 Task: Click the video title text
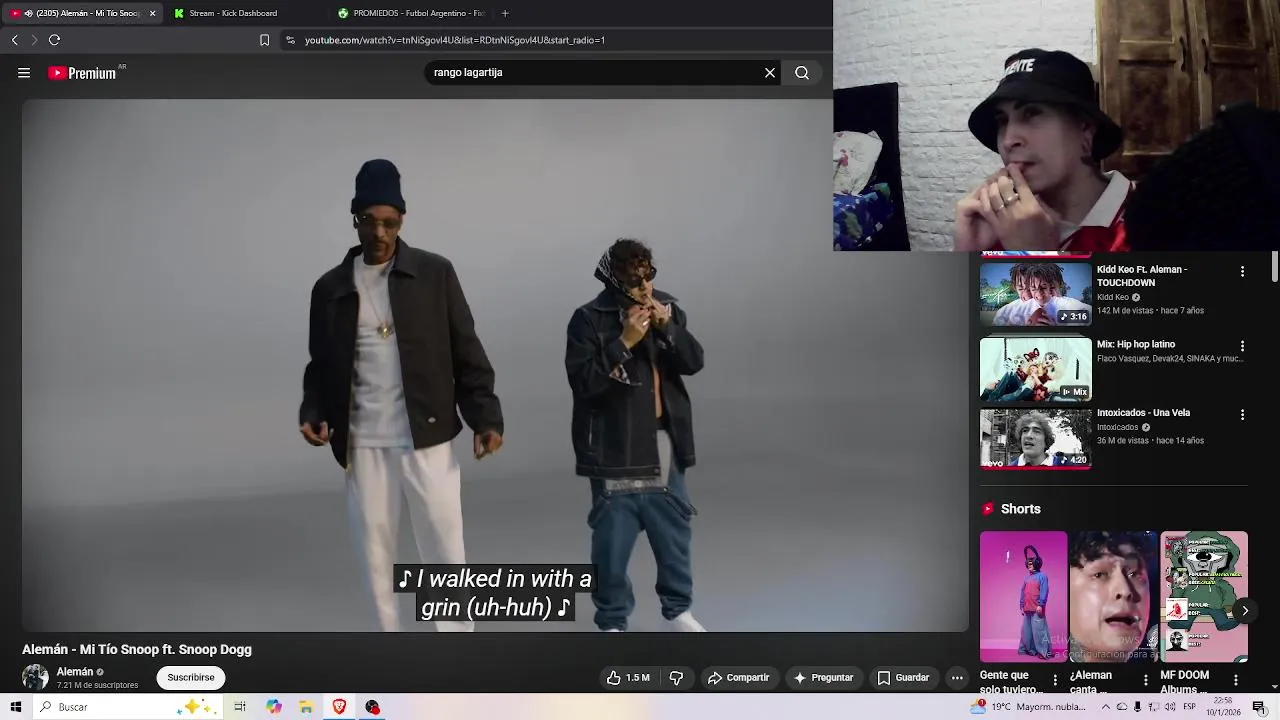(137, 650)
